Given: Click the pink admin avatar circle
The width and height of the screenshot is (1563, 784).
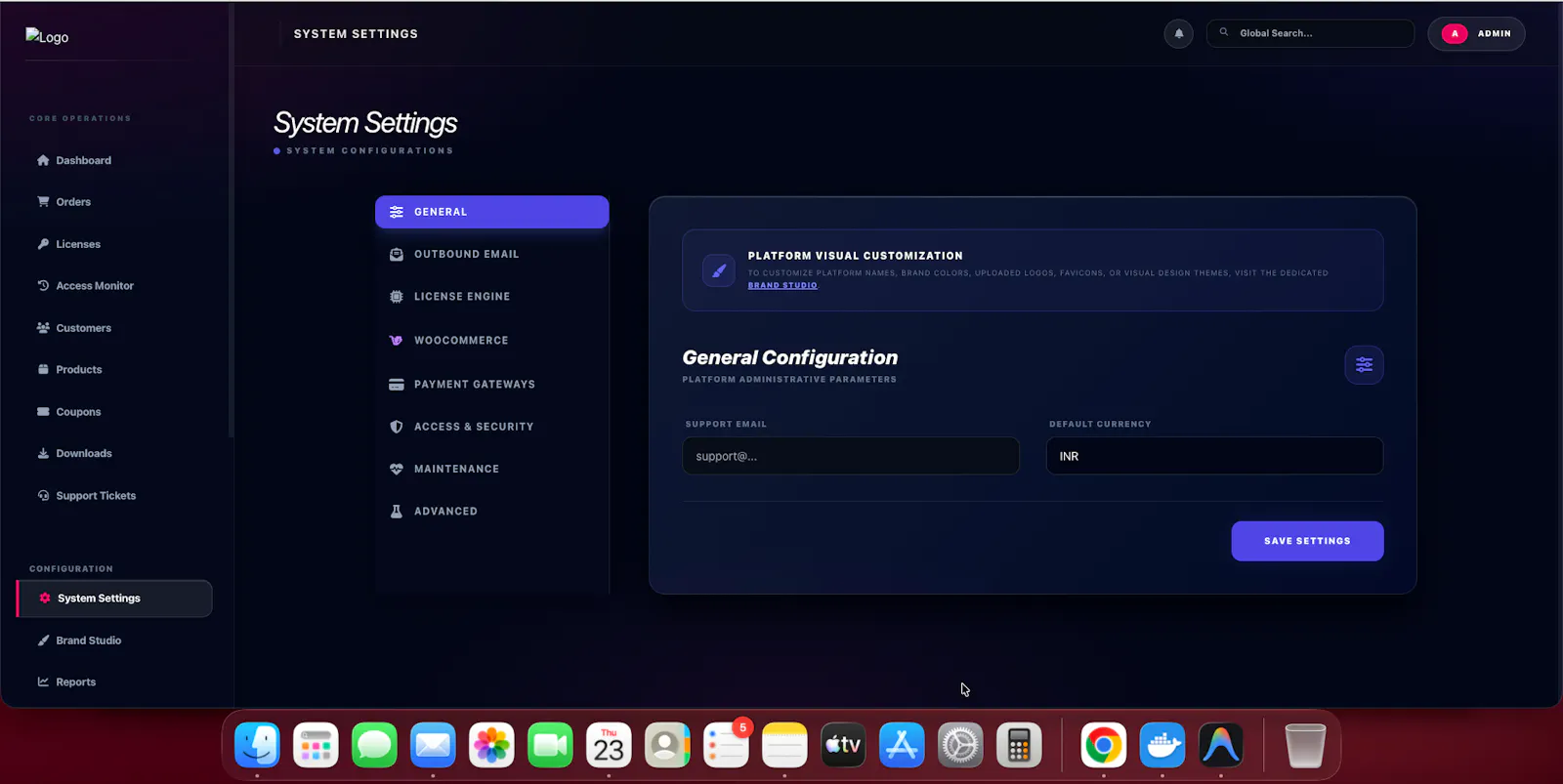Looking at the screenshot, I should (x=1455, y=34).
